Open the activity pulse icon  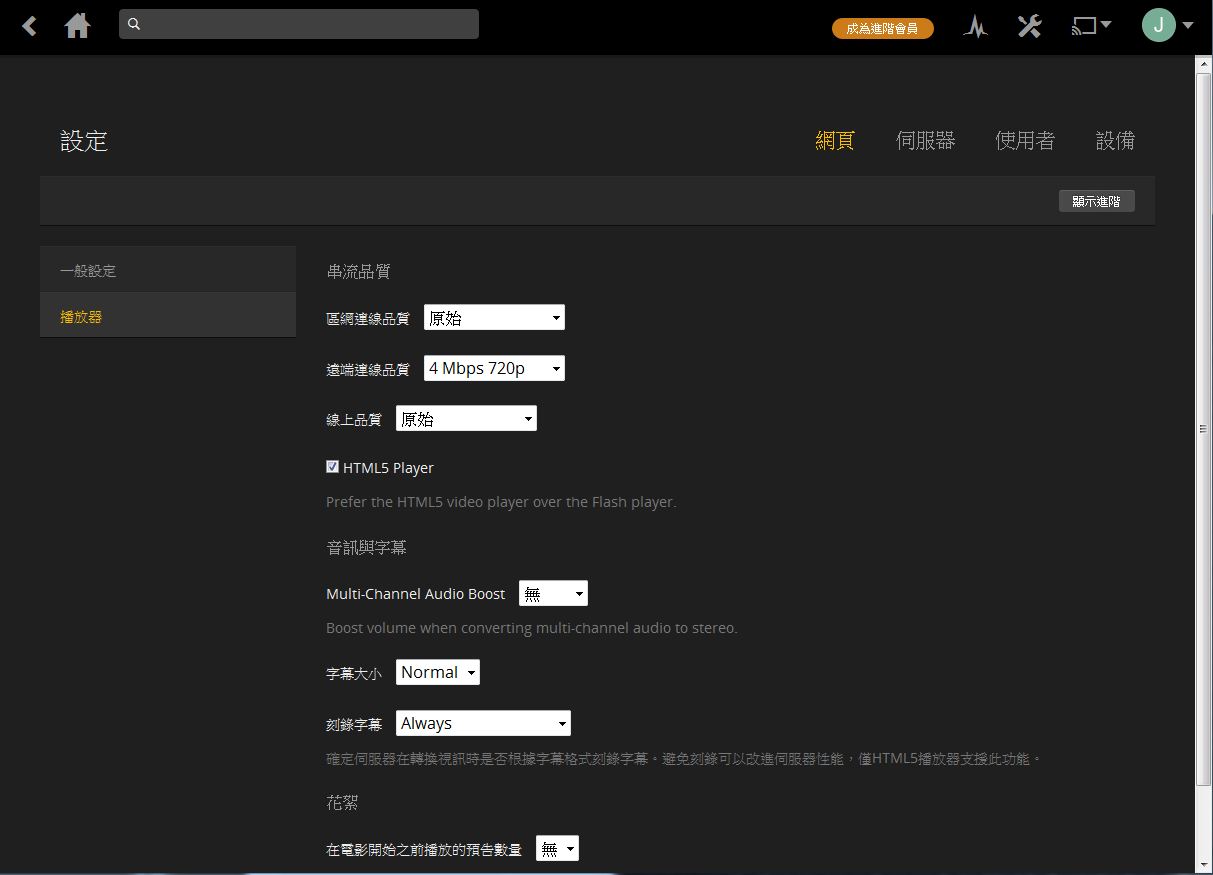976,27
